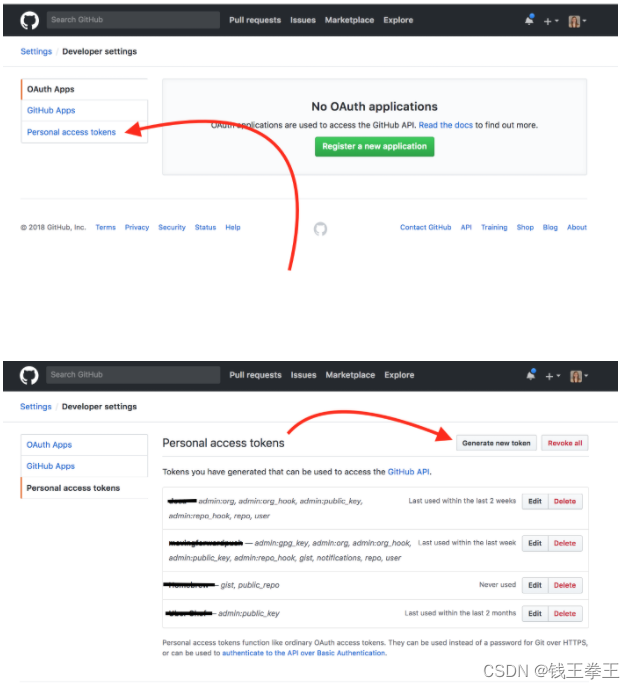Viewport: 635px width, 689px height.
Task: Open the GitHub API link
Action: [408, 472]
